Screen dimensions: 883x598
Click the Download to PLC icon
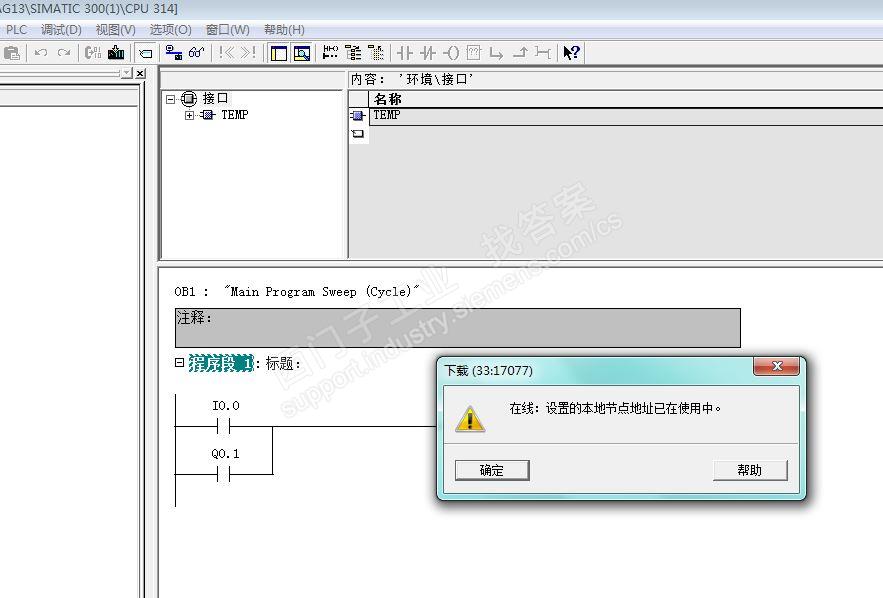click(x=116, y=53)
